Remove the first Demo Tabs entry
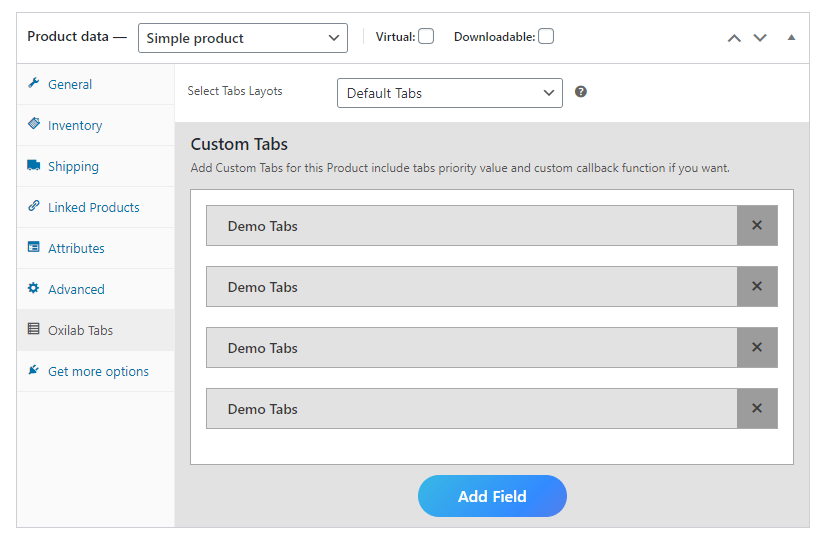825x547 pixels. coord(757,225)
